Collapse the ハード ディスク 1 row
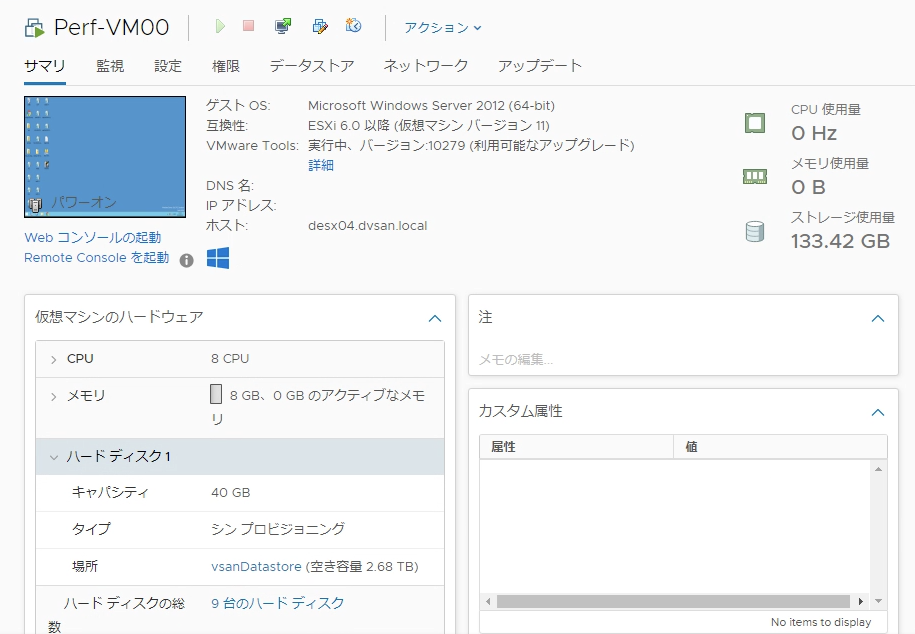The height and width of the screenshot is (634, 915). (54, 457)
